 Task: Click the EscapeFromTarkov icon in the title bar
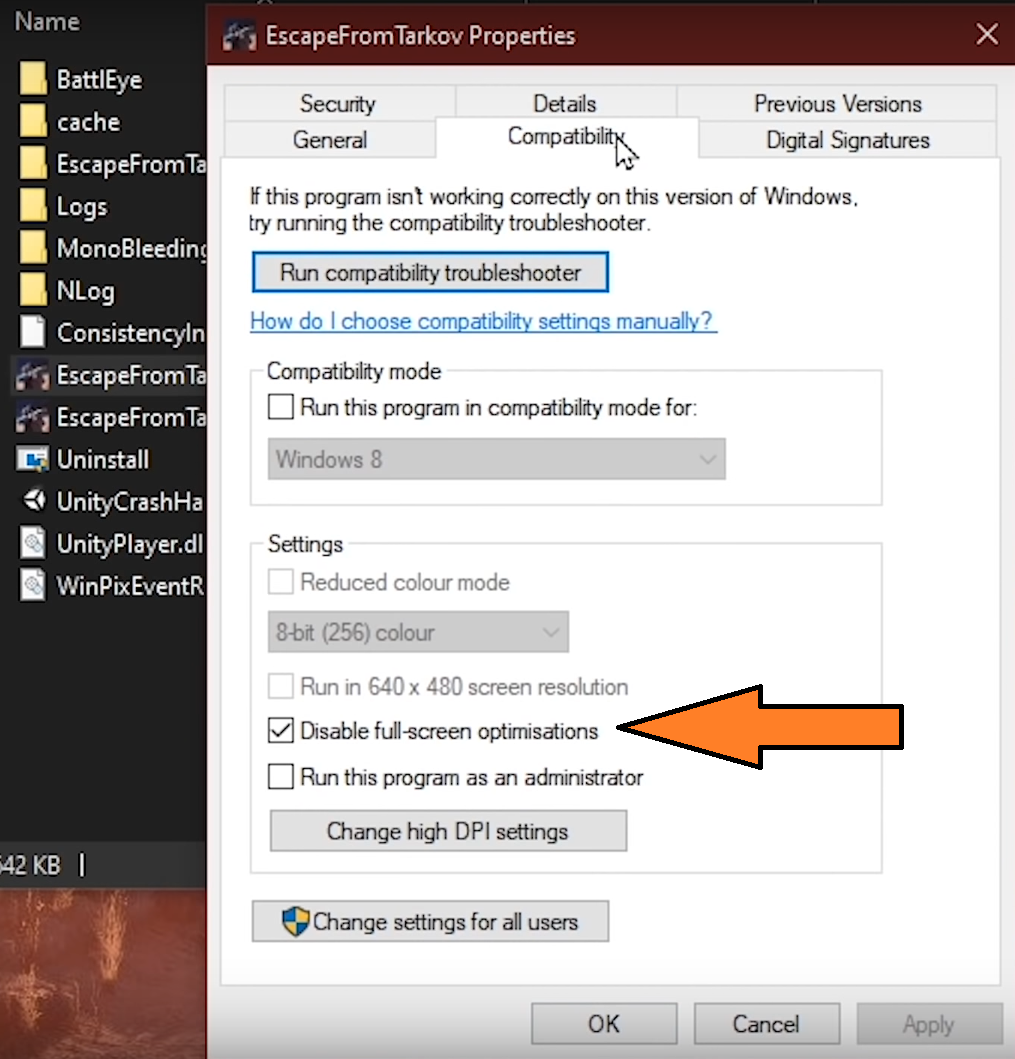click(240, 35)
